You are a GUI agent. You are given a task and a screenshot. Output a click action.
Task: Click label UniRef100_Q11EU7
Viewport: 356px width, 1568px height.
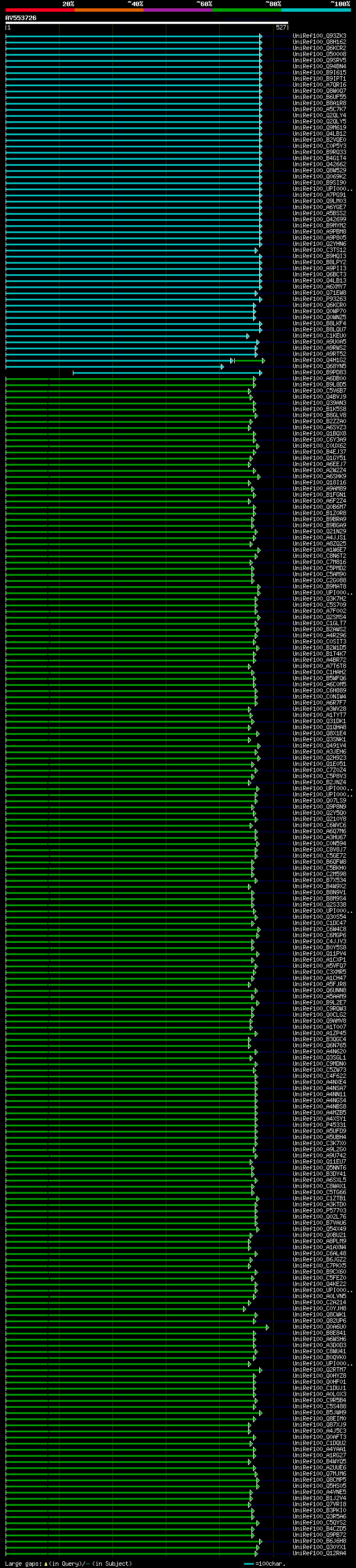319,1161
